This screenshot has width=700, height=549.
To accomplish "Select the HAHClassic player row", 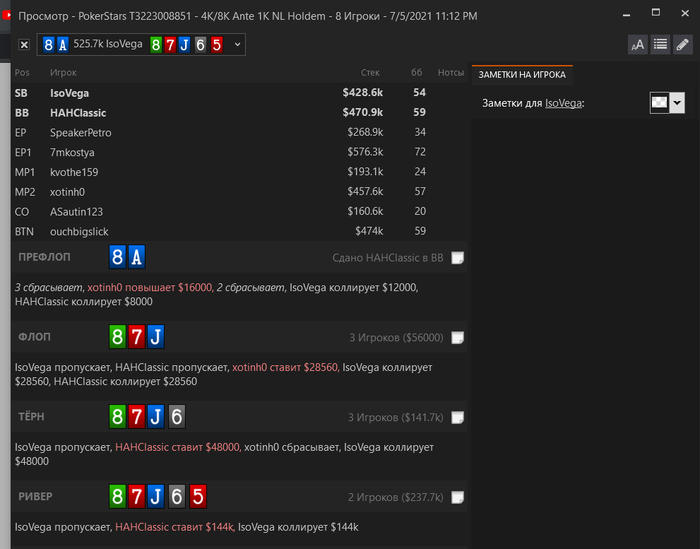I will click(240, 112).
